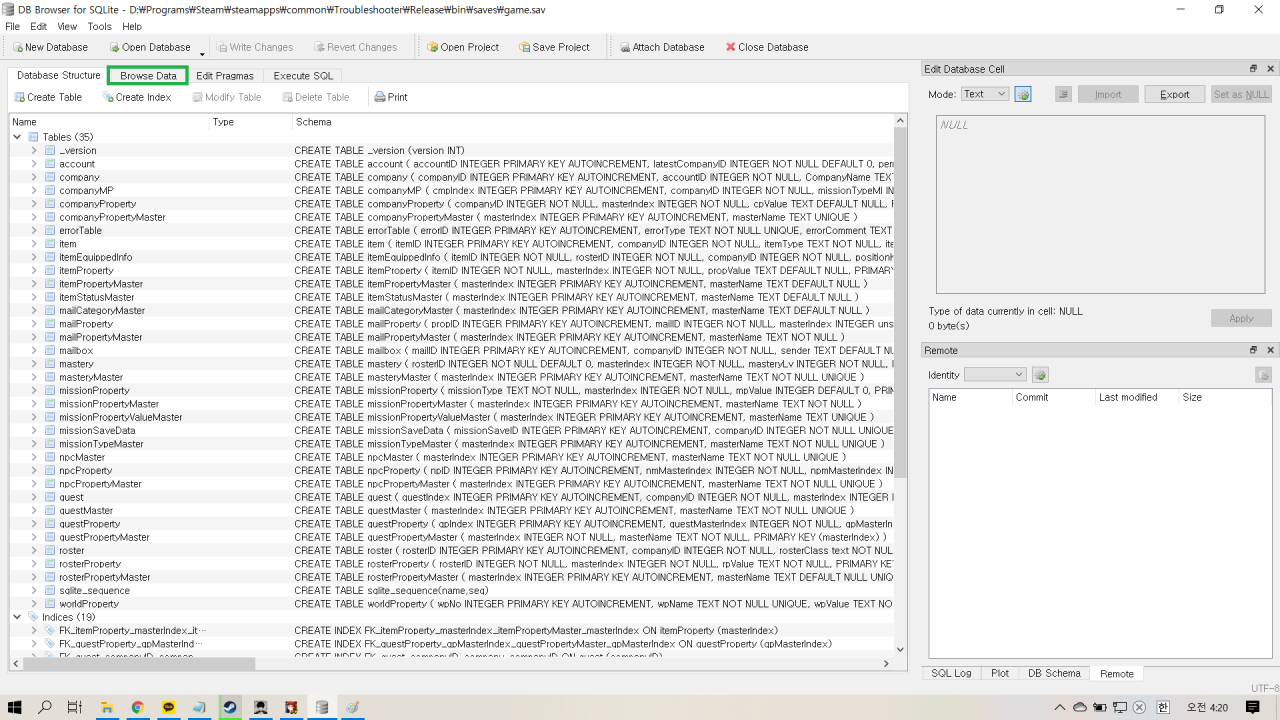Expand the roster table node

(34, 551)
